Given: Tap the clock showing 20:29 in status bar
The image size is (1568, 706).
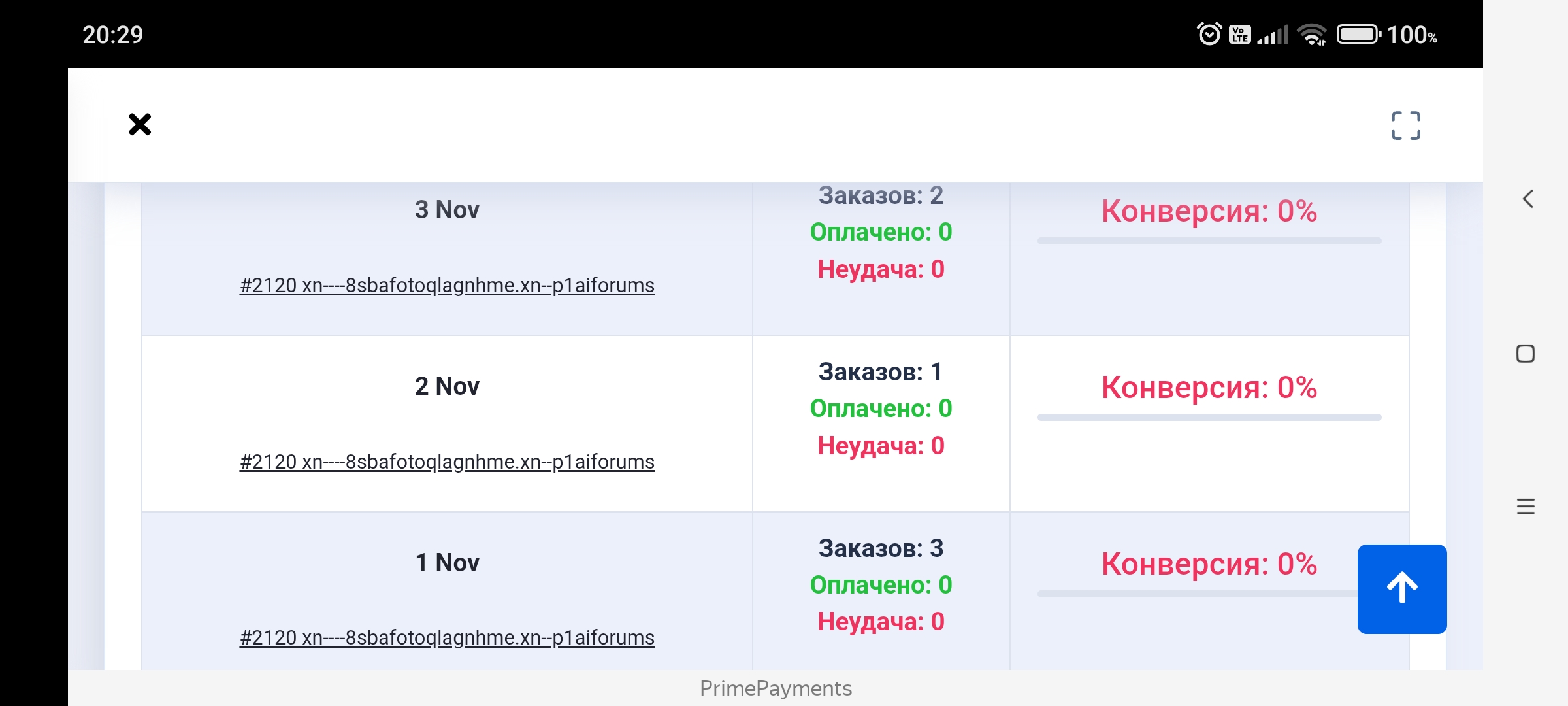Looking at the screenshot, I should coord(112,35).
